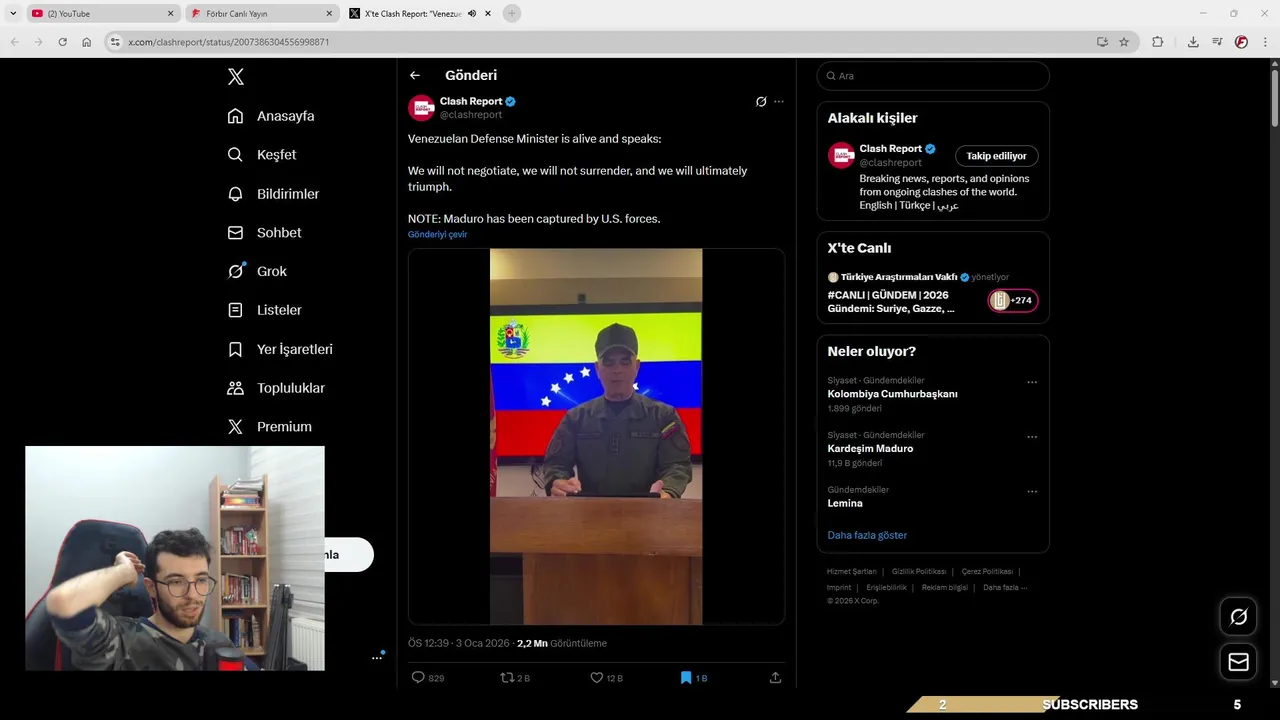Open Kardeşim Maduro trend
Viewport: 1280px width, 720px height.
click(x=870, y=449)
